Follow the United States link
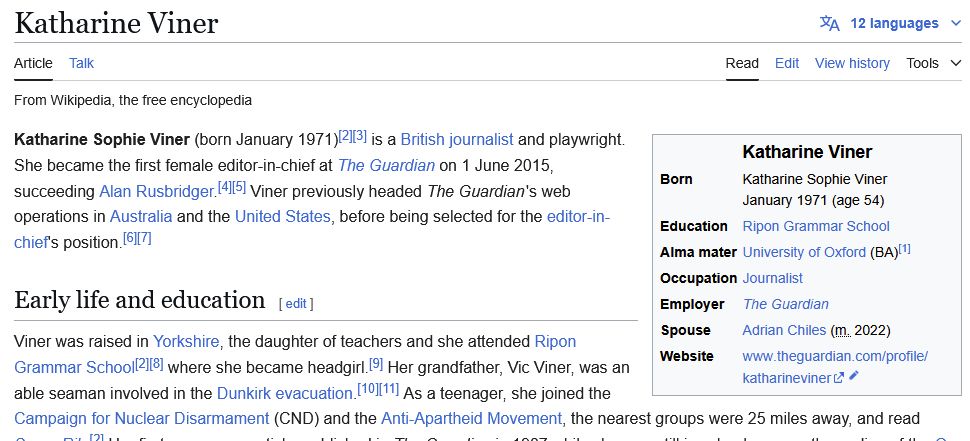This screenshot has width=970, height=441. (x=282, y=217)
